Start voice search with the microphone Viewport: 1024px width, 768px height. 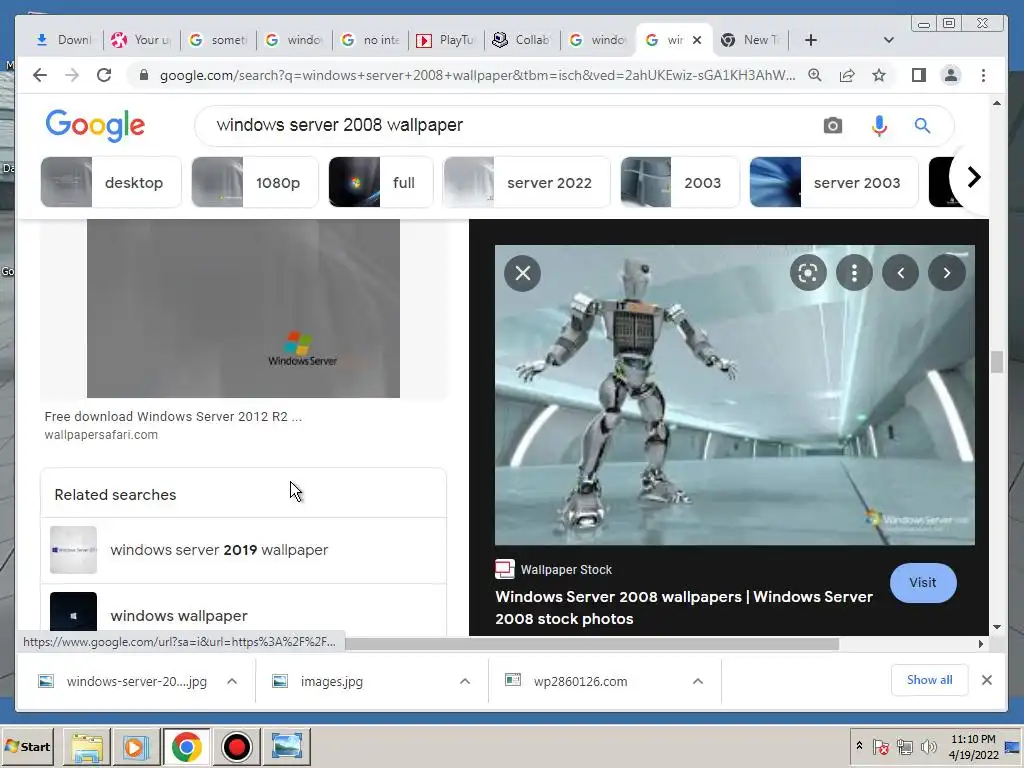pos(879,125)
